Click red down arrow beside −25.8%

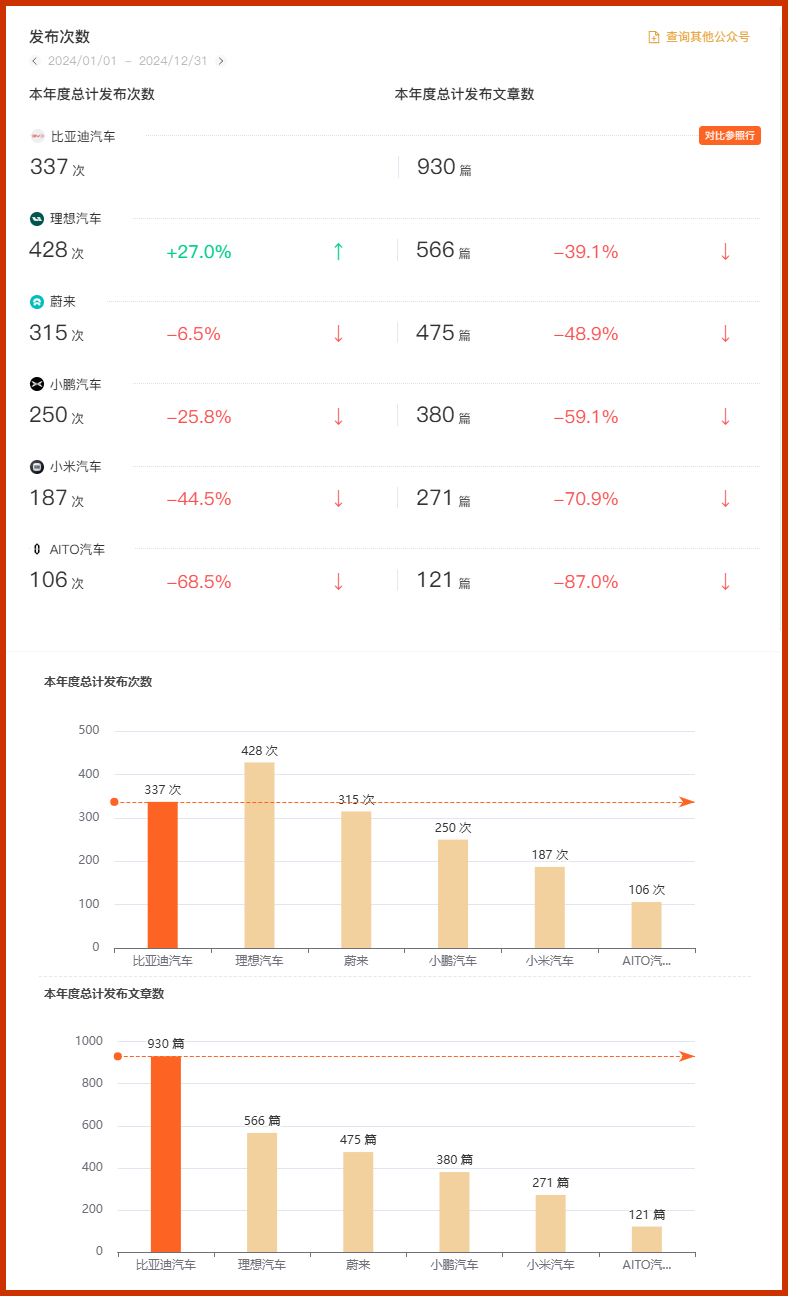click(x=338, y=417)
